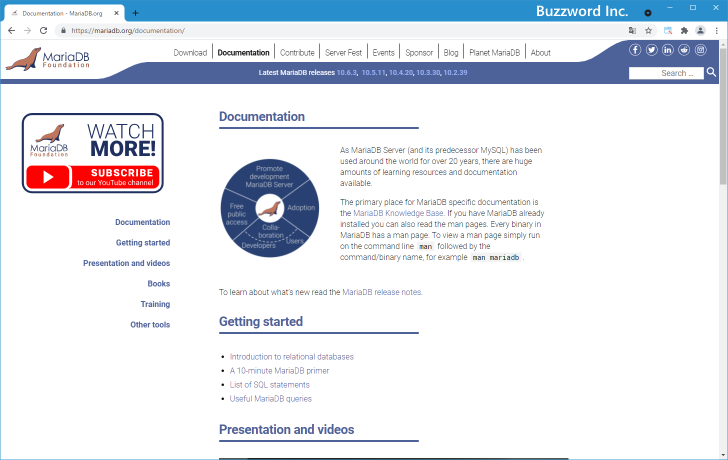Click the Watch More YouTube subscribe banner
728x460 pixels.
coord(93,153)
